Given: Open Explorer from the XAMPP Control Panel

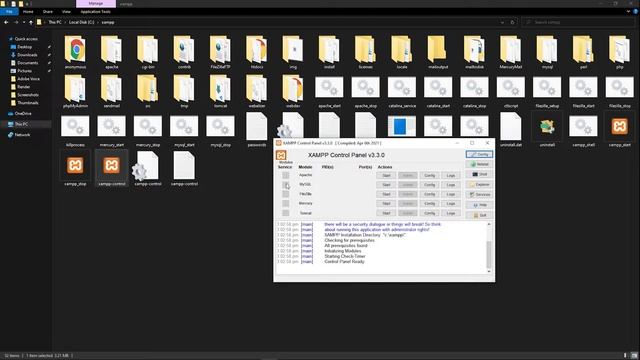Looking at the screenshot, I should (479, 184).
